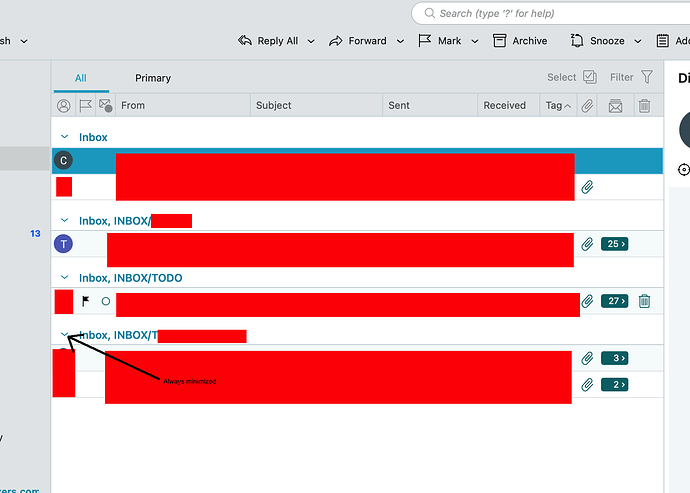
Task: Click the Snooze bell icon
Action: tap(578, 41)
